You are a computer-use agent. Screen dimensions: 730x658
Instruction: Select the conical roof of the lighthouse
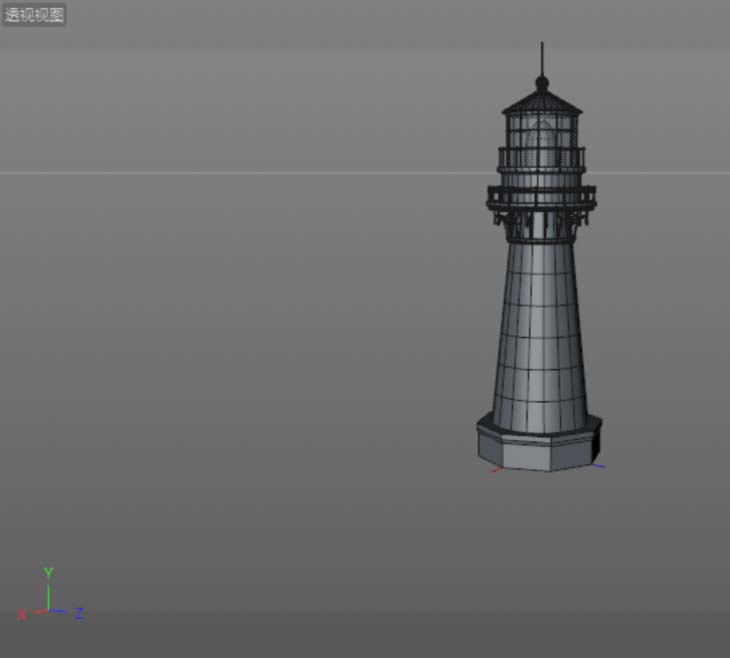click(542, 100)
